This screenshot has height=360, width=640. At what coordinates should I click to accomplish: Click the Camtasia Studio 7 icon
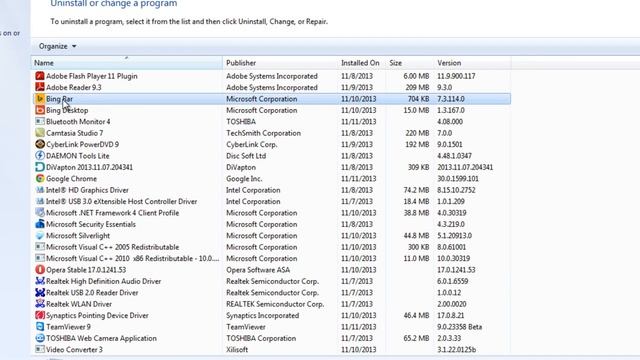click(40, 133)
